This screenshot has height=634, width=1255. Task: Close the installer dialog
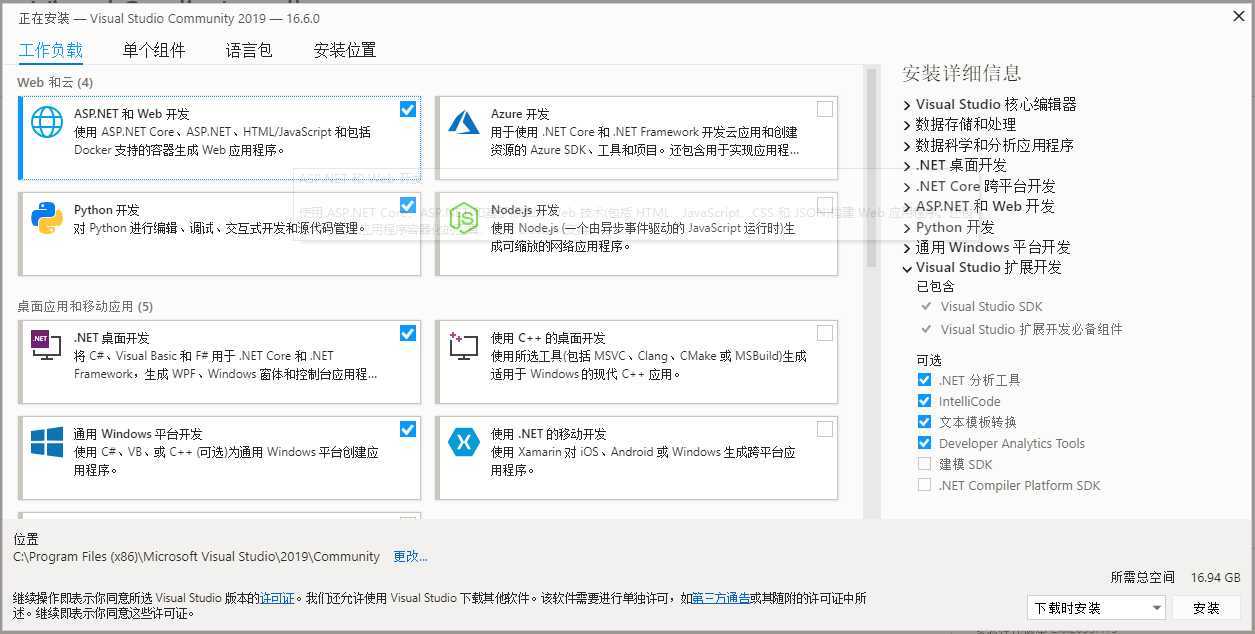[1239, 15]
